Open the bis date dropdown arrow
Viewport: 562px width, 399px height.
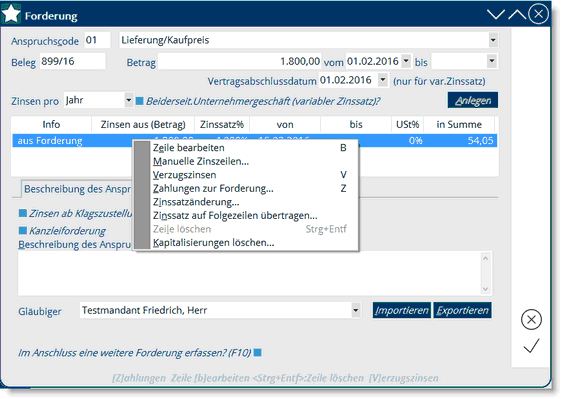click(492, 61)
